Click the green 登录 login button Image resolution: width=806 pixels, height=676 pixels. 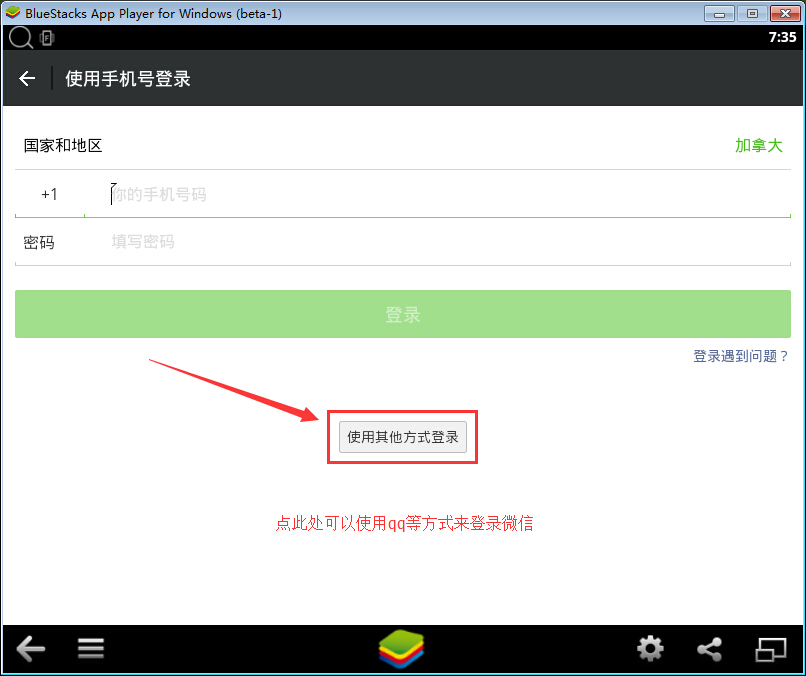click(x=403, y=313)
